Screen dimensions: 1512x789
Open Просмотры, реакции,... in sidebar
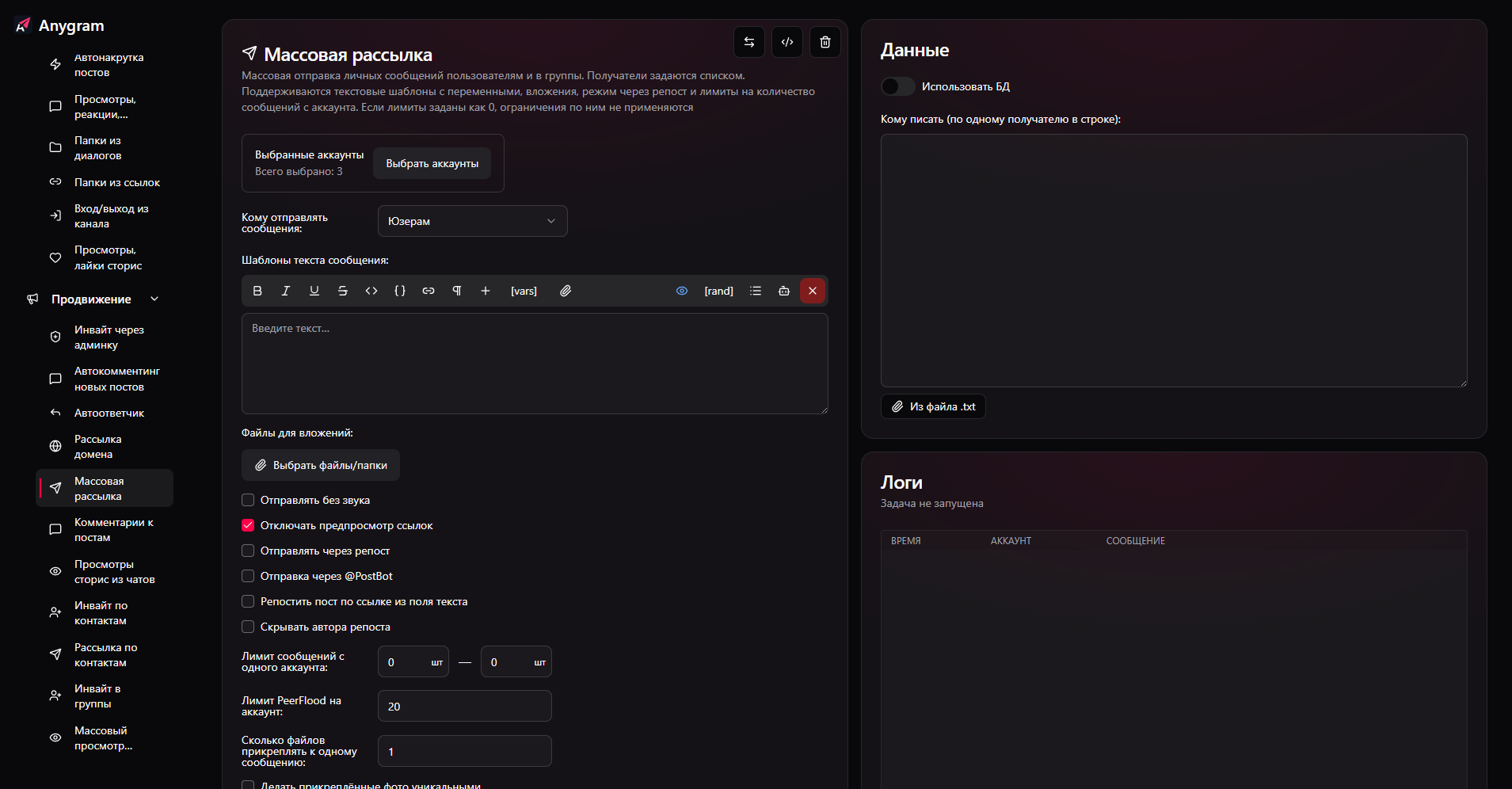[x=105, y=106]
